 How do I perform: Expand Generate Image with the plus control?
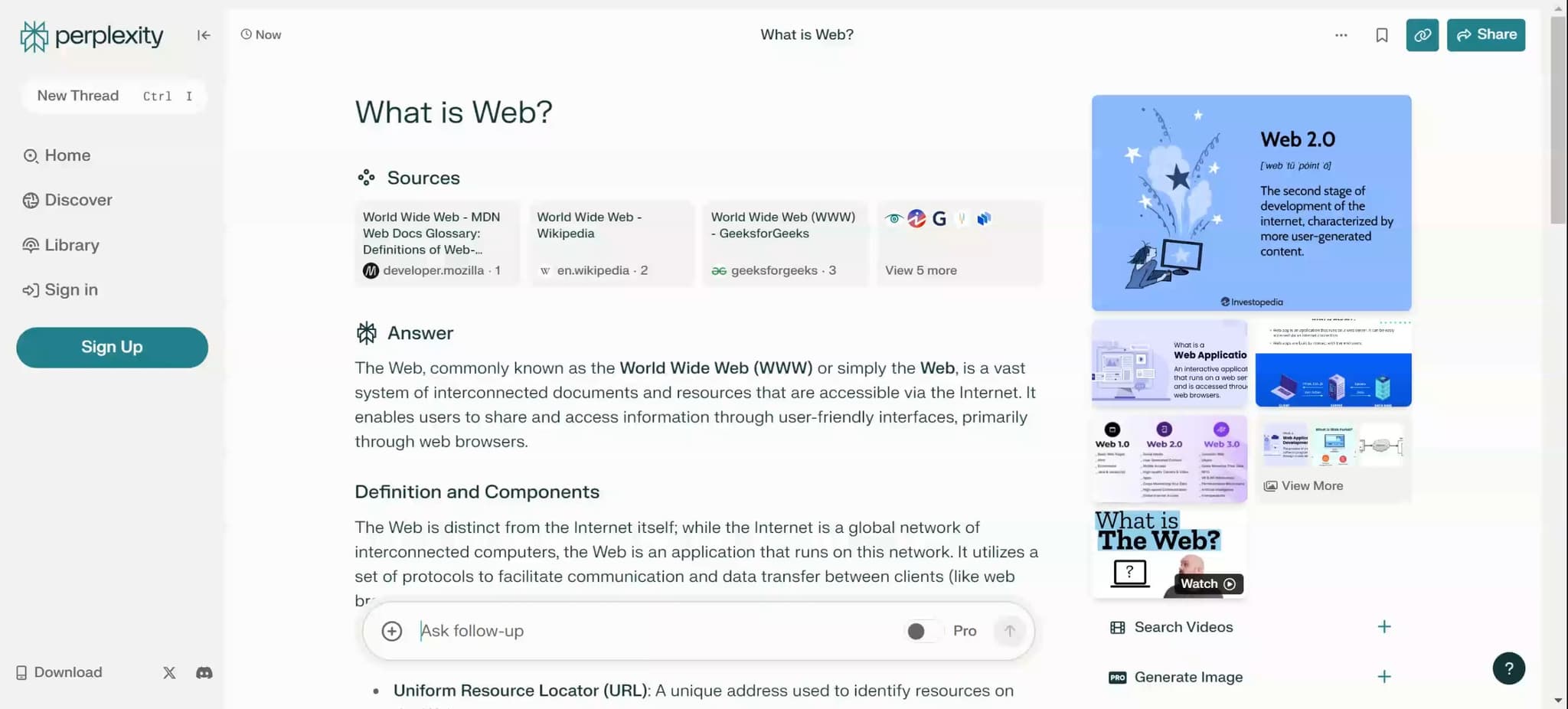point(1384,677)
